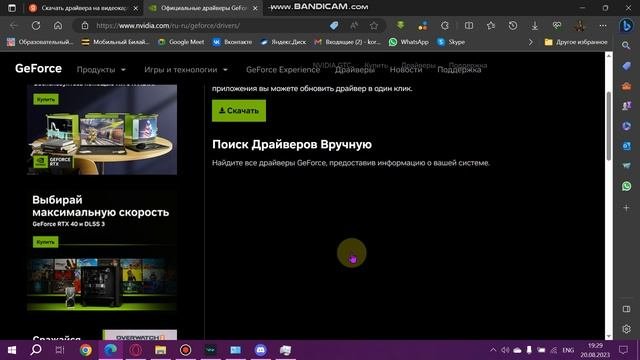Open the Яндекс.Диск bookmark
640x360 pixels.
tap(283, 42)
